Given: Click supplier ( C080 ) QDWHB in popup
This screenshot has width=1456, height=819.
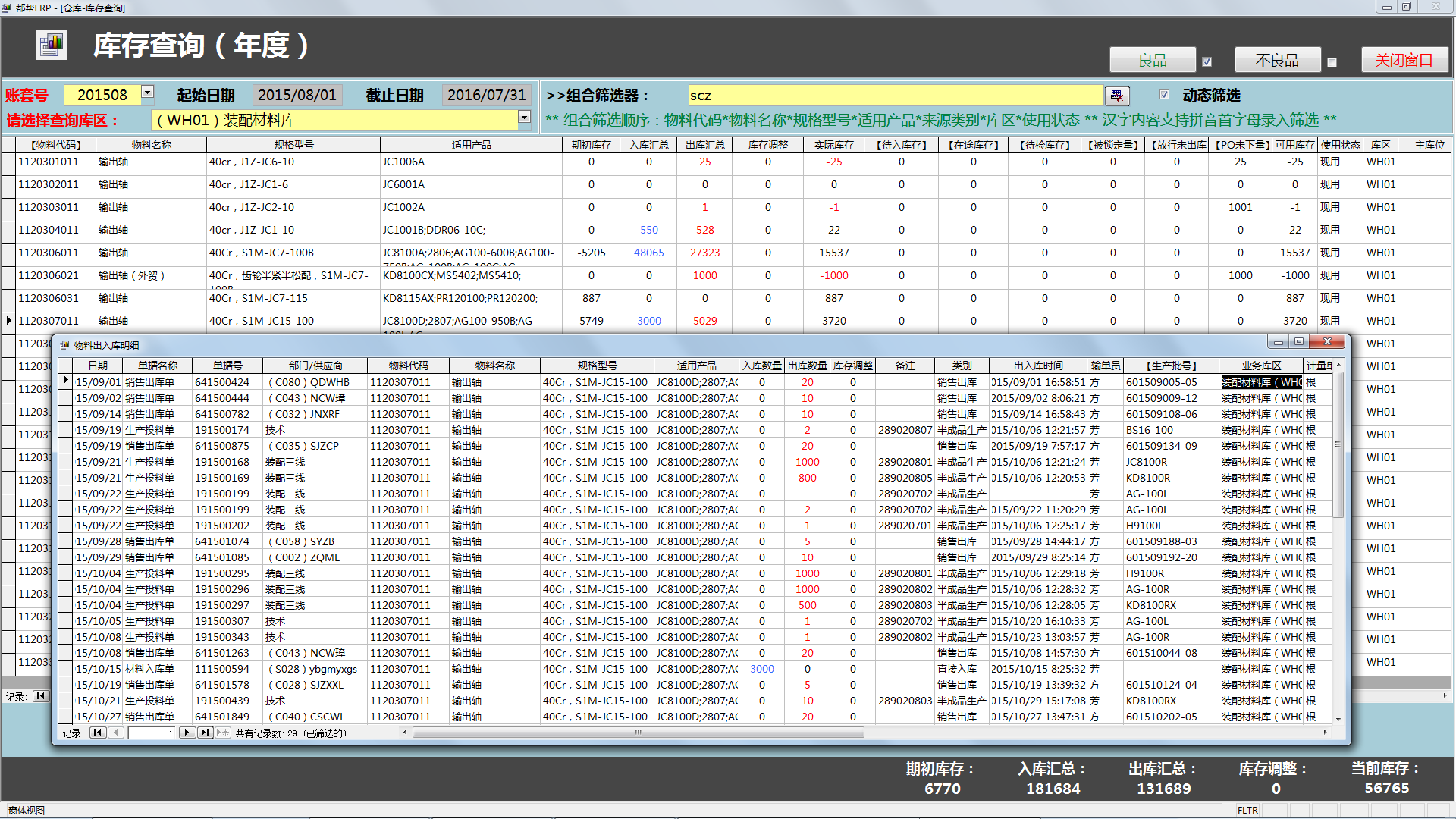Looking at the screenshot, I should click(309, 382).
